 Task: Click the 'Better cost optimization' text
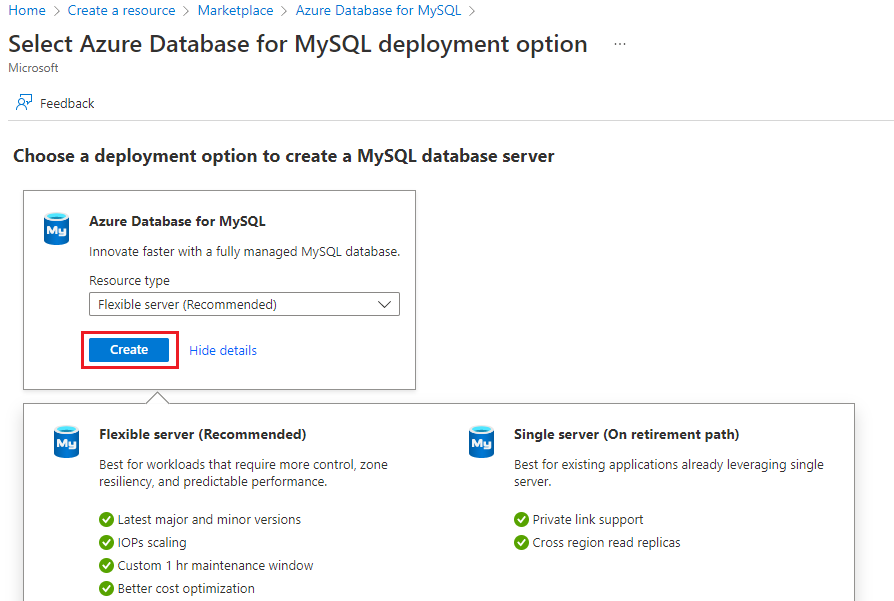click(186, 588)
